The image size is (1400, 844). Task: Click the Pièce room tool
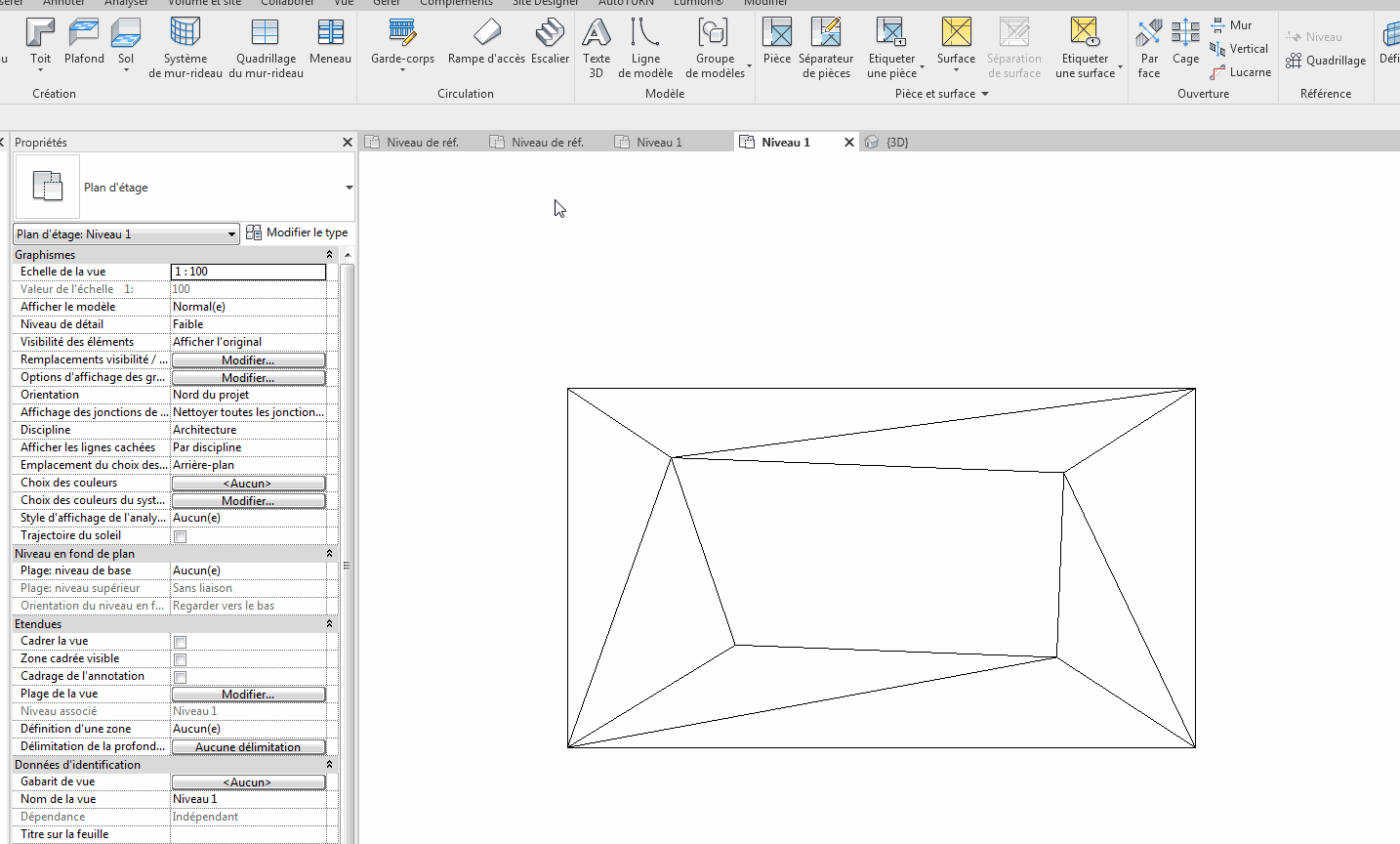(777, 42)
